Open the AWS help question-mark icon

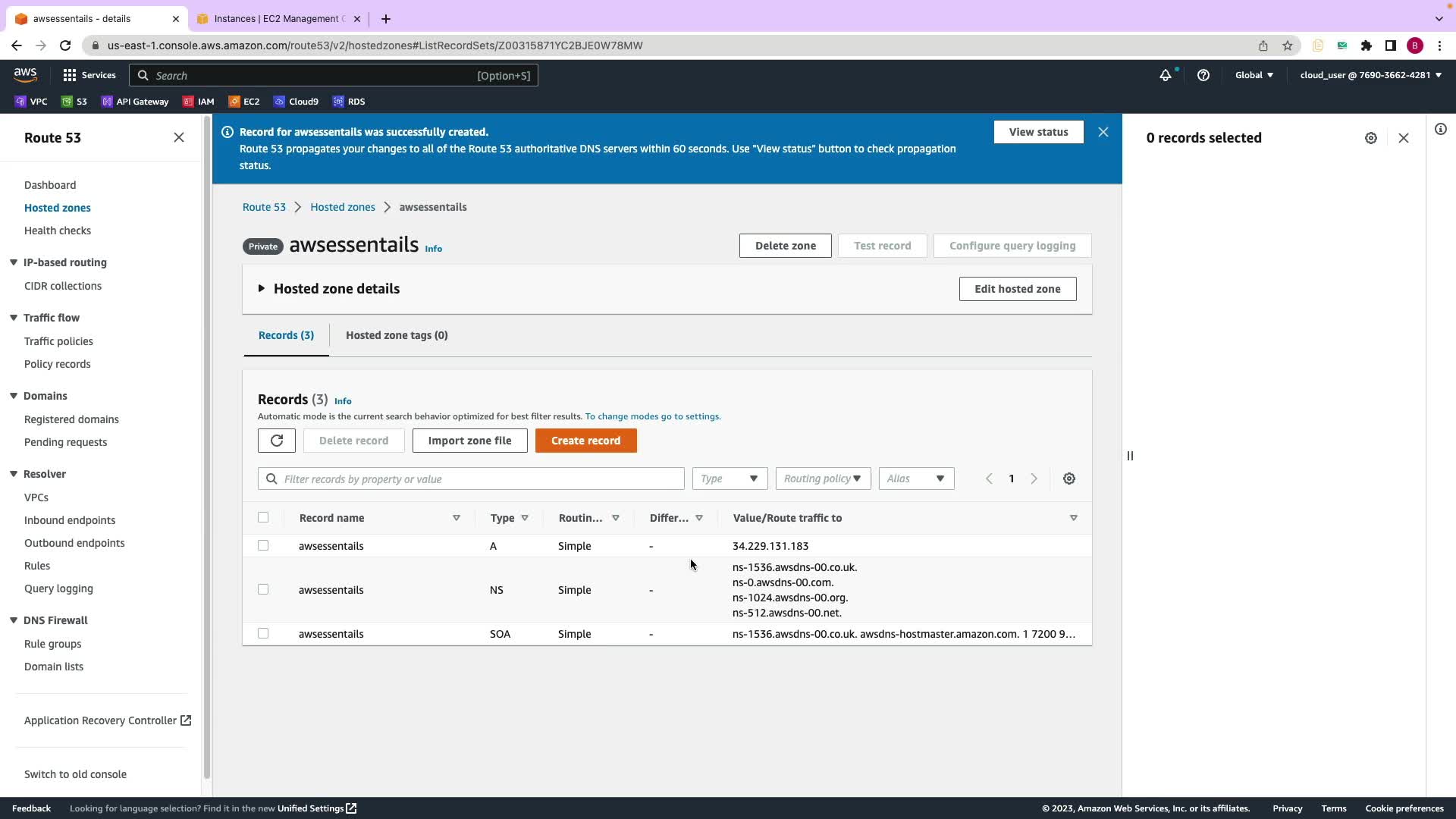coord(1203,75)
